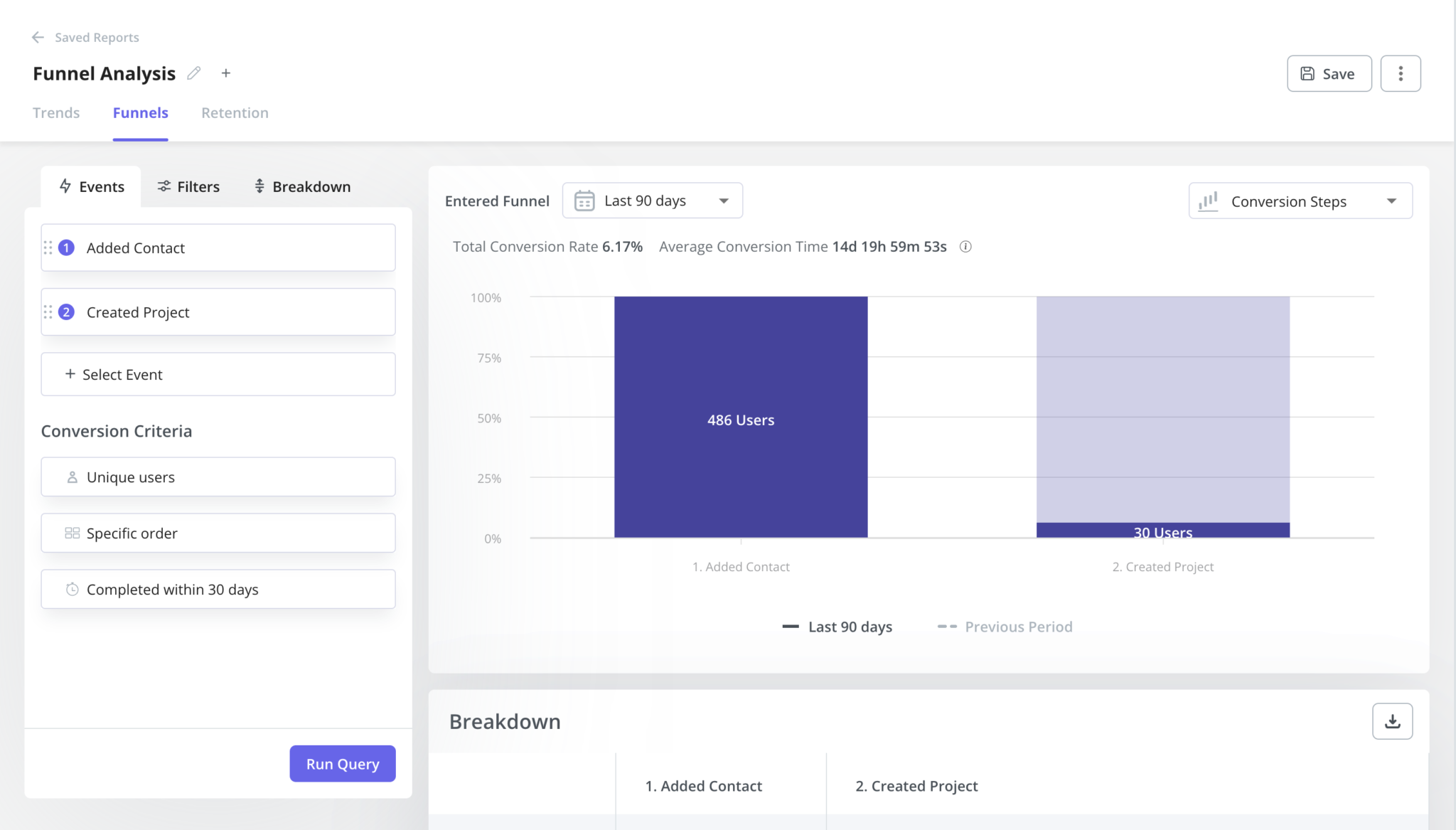Open the info tooltip next to Average Conversion Time
This screenshot has height=830, width=1456.
(967, 247)
